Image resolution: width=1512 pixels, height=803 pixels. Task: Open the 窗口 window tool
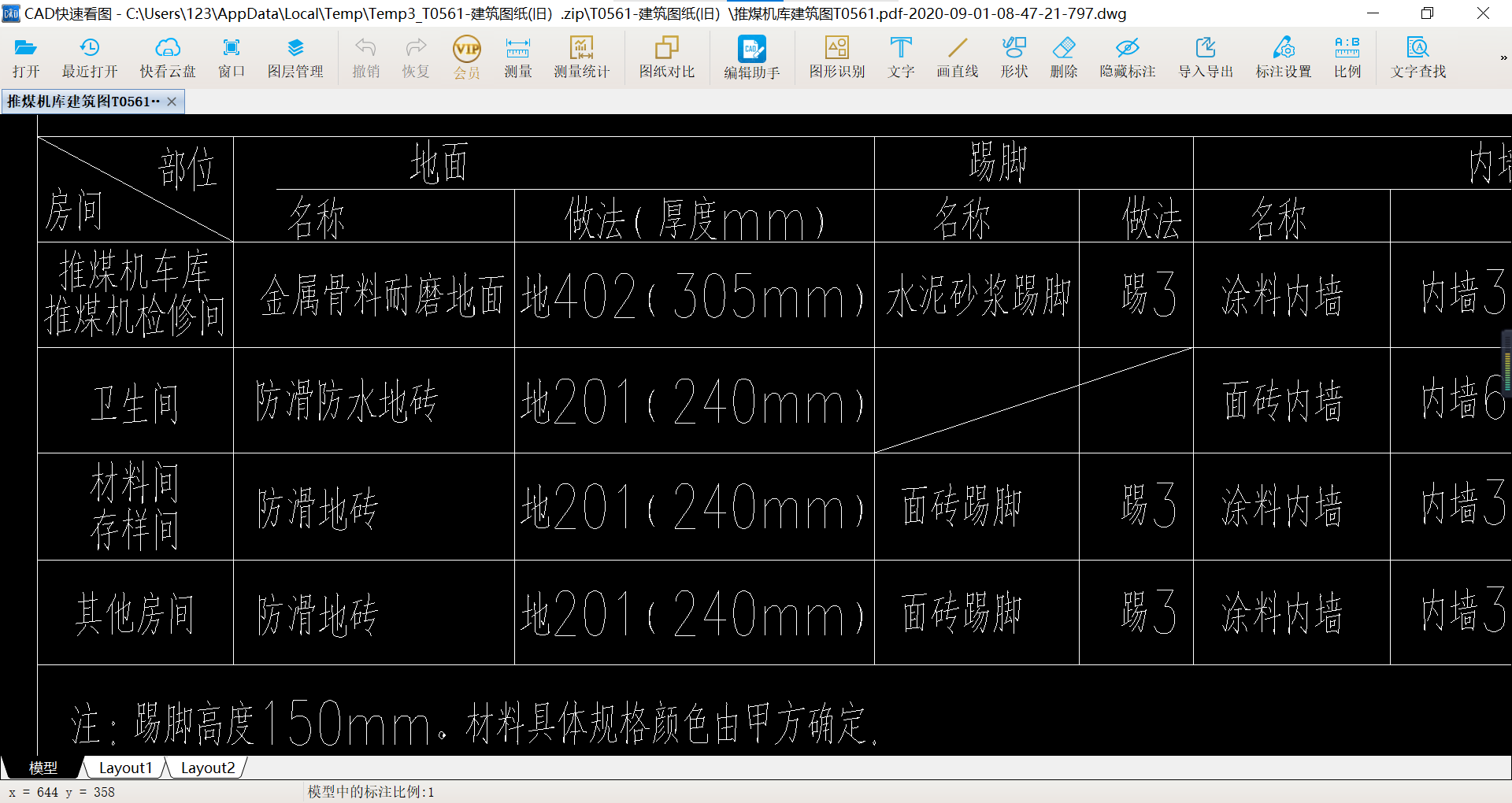click(x=232, y=58)
